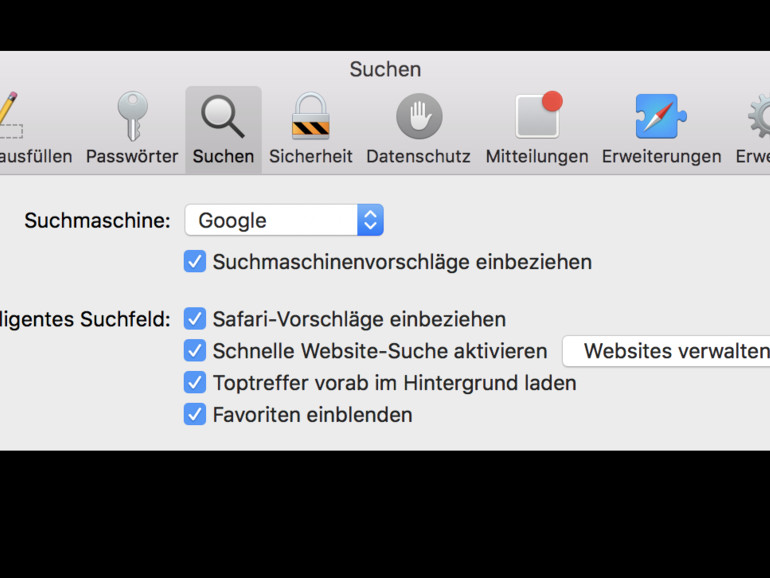
Task: Click the Websites verwalten button
Action: (670, 351)
